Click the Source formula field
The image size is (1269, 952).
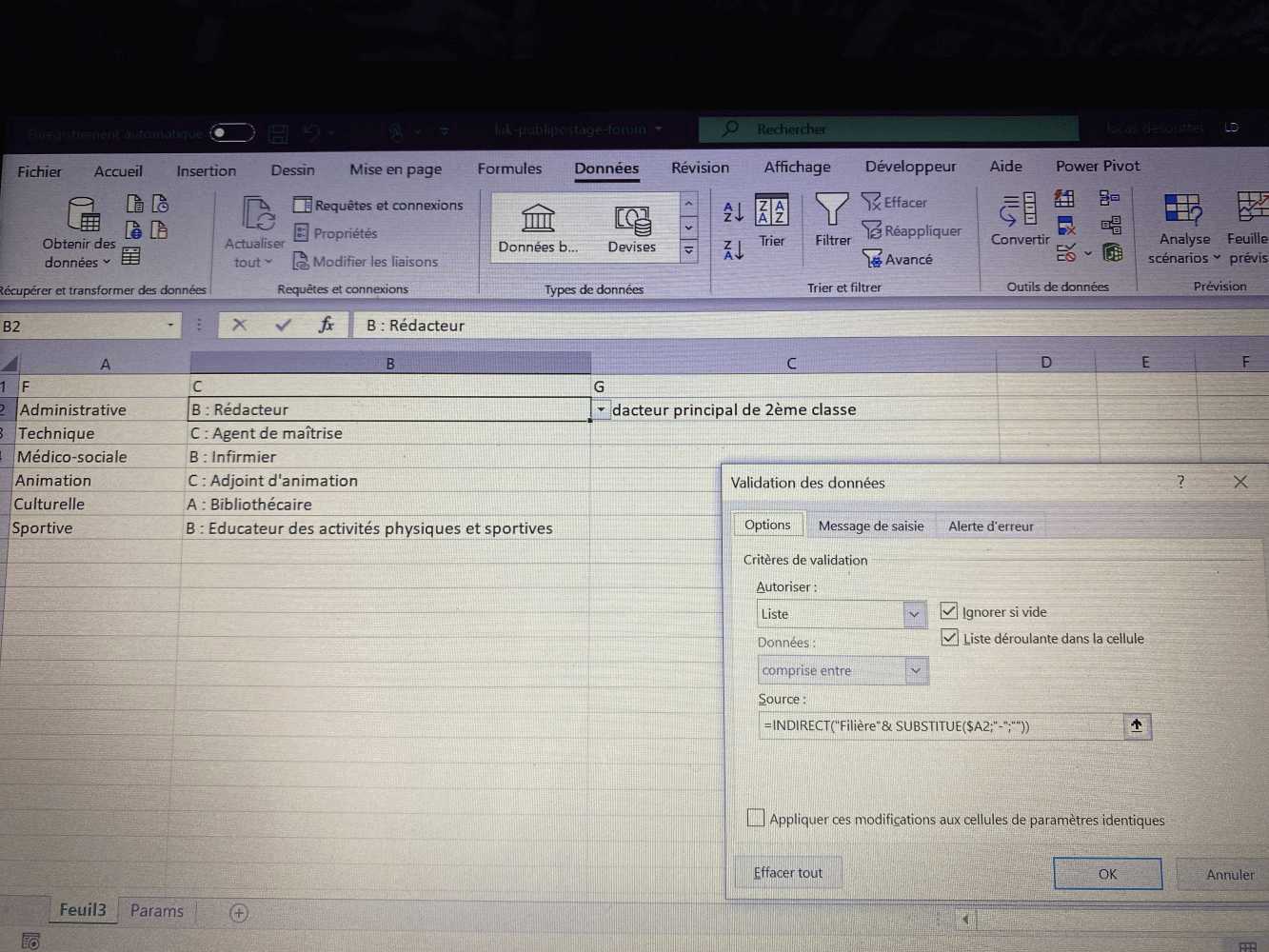pos(941,725)
